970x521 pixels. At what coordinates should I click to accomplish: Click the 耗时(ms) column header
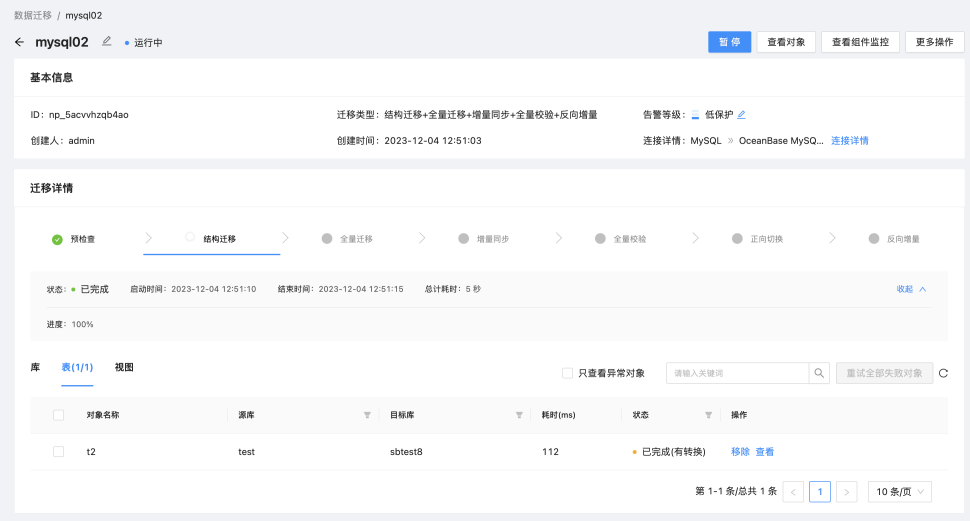tap(558, 415)
